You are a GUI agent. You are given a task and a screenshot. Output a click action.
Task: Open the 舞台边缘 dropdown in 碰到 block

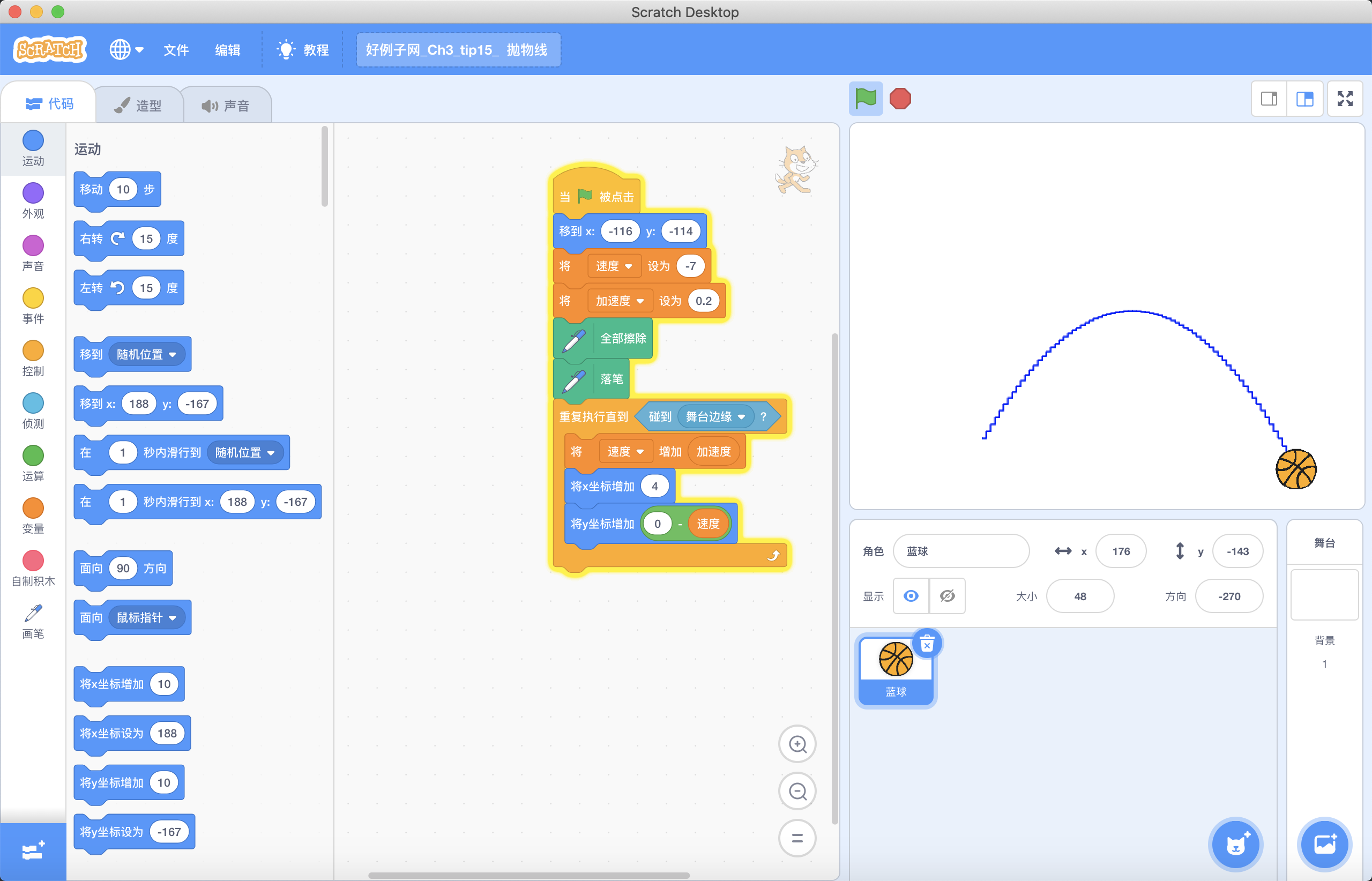click(715, 416)
